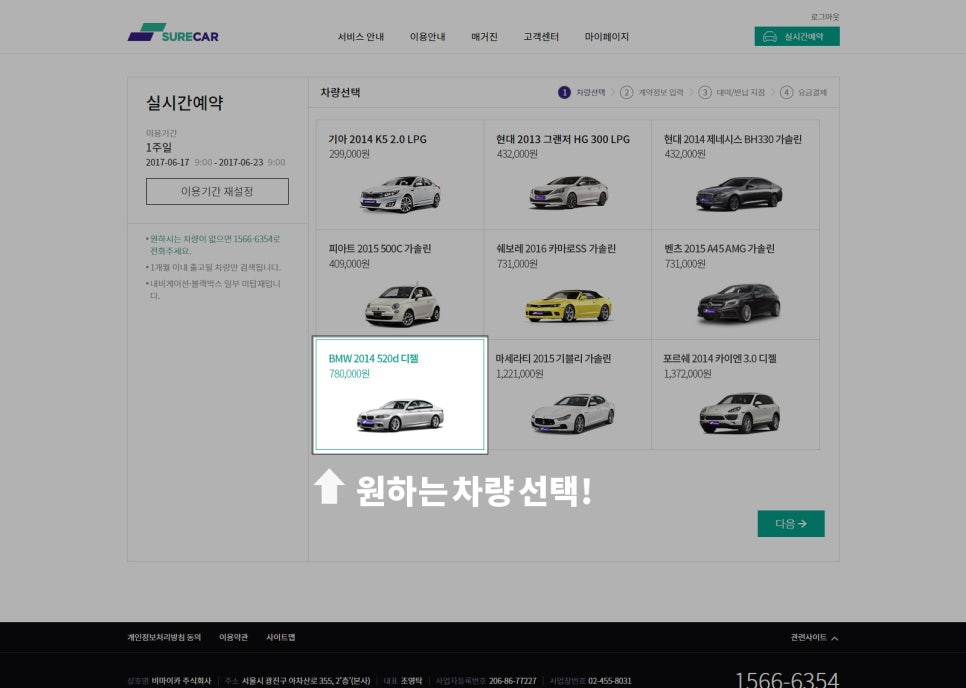
Task: Open the 마이페이지 menu
Action: 606,37
